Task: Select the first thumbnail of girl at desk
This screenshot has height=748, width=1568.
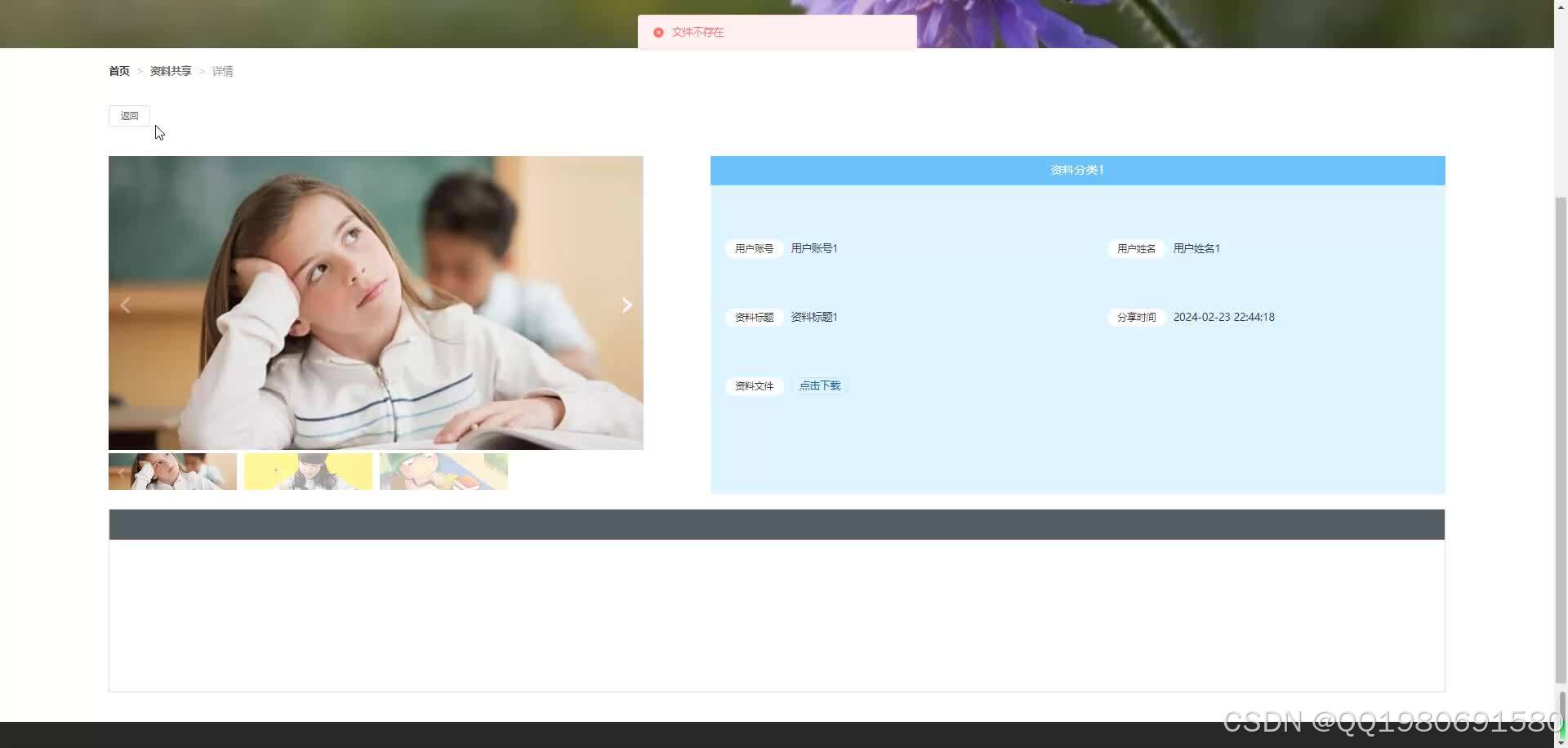Action: coord(172,471)
